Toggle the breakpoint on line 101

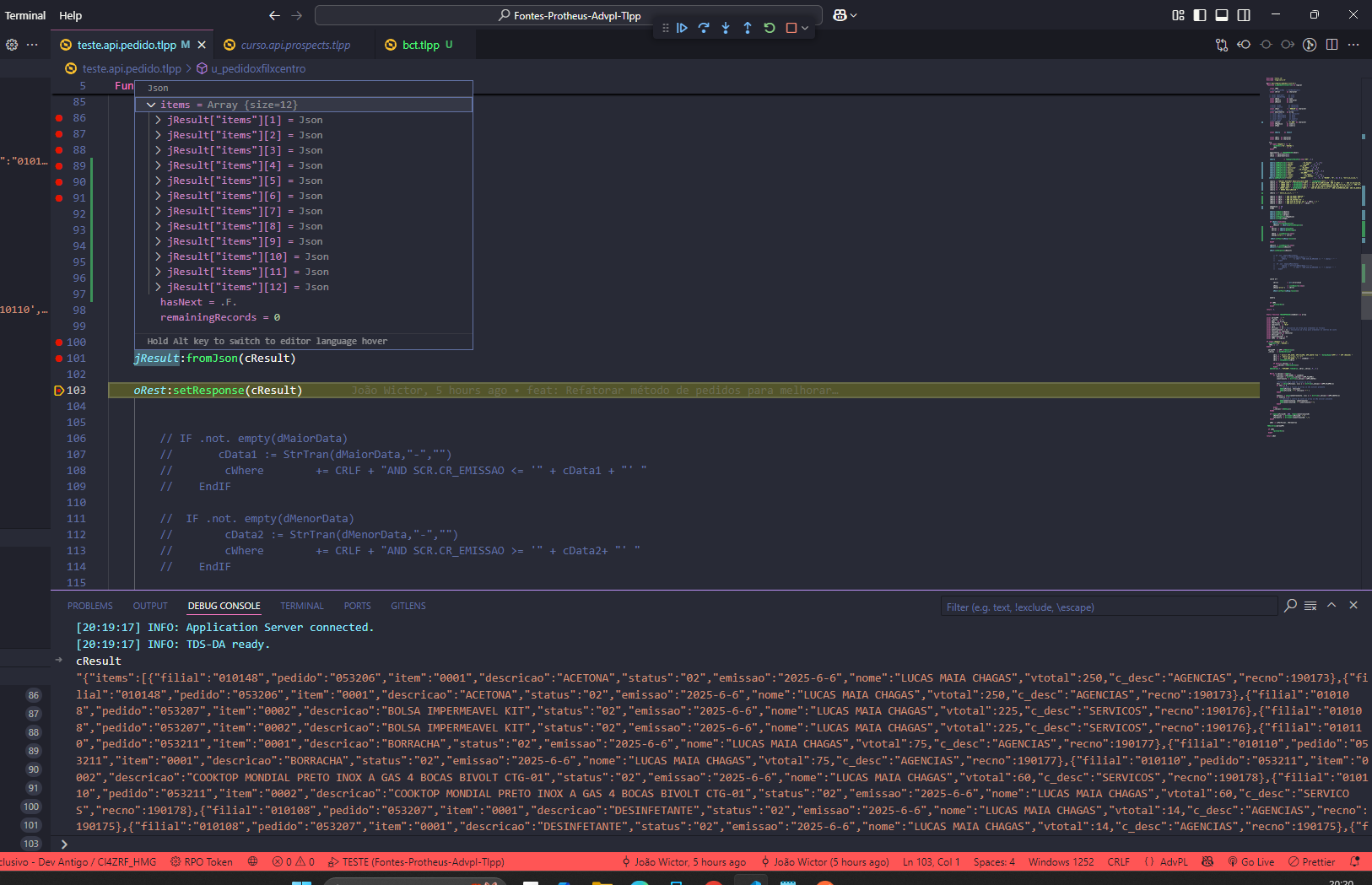[x=59, y=359]
